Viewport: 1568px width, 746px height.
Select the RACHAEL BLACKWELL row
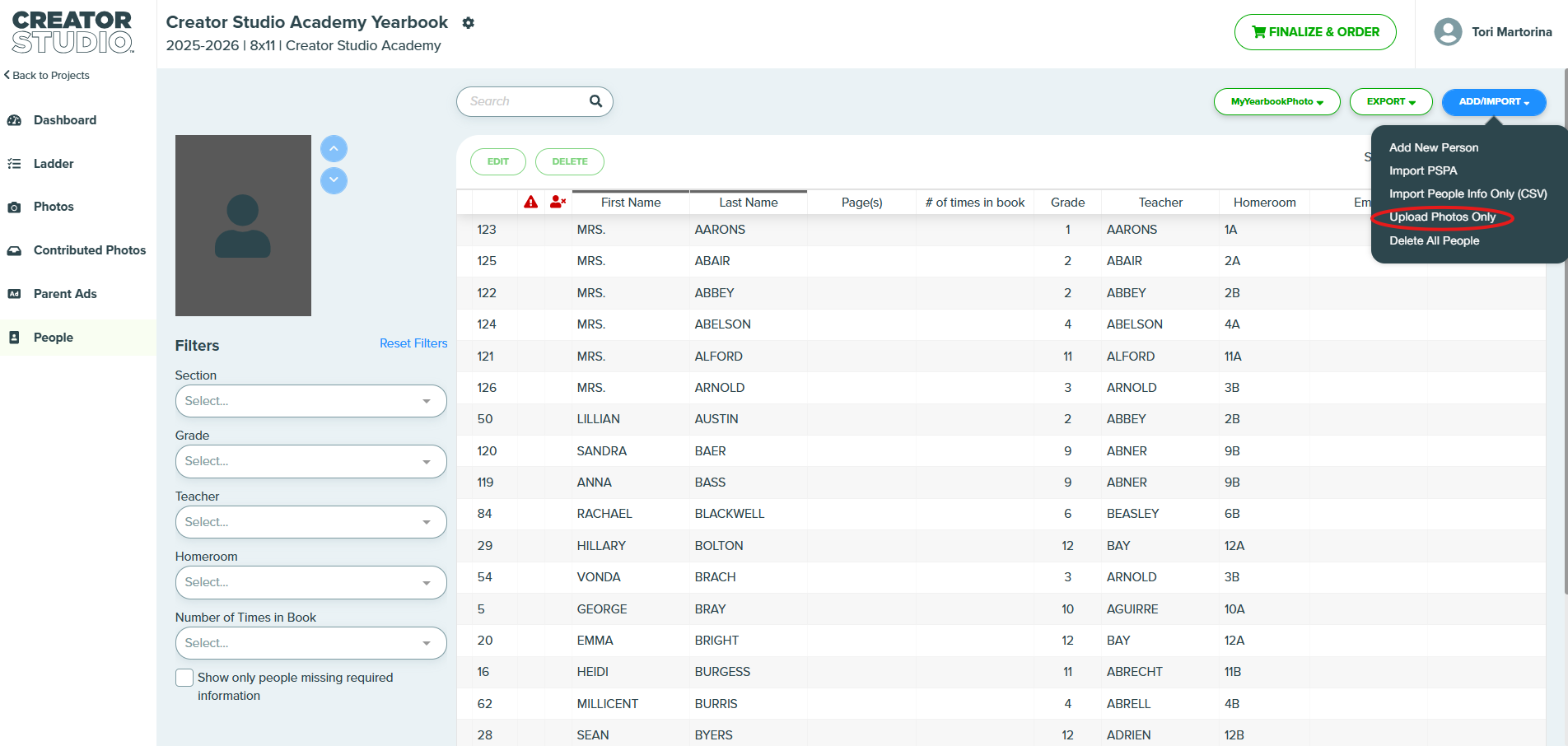coord(1001,514)
